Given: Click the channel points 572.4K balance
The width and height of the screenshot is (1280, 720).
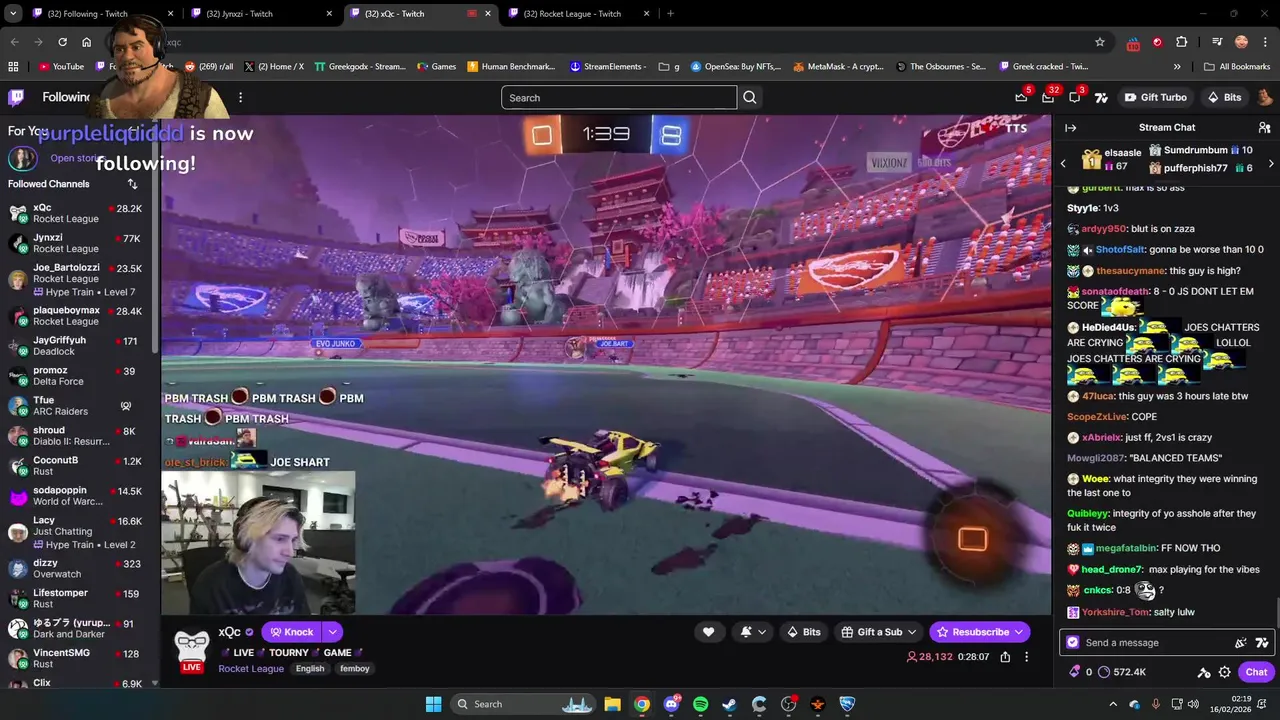Looking at the screenshot, I should click(1121, 672).
